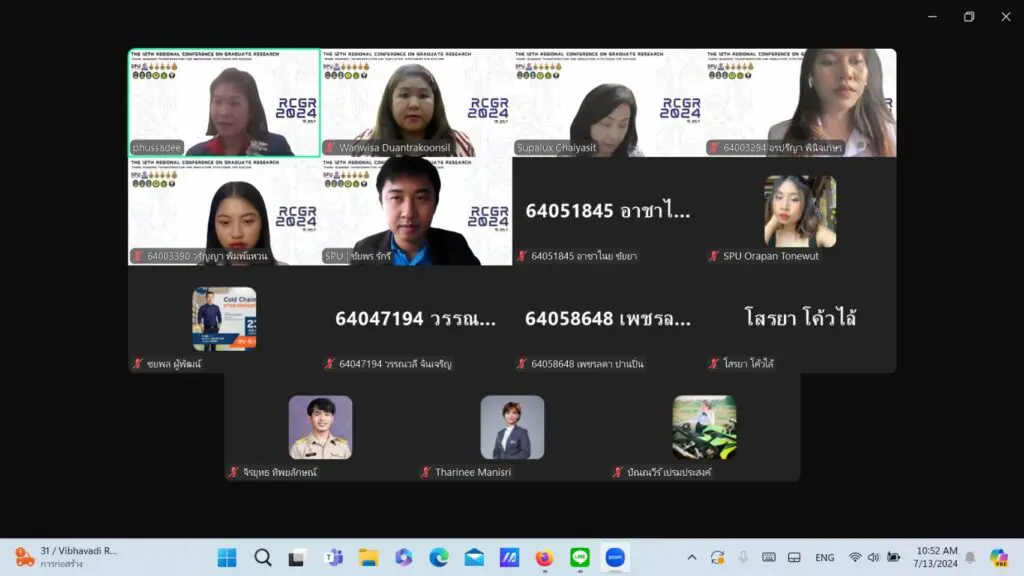
Task: Click the Cold Chain profile picture
Action: 224,319
